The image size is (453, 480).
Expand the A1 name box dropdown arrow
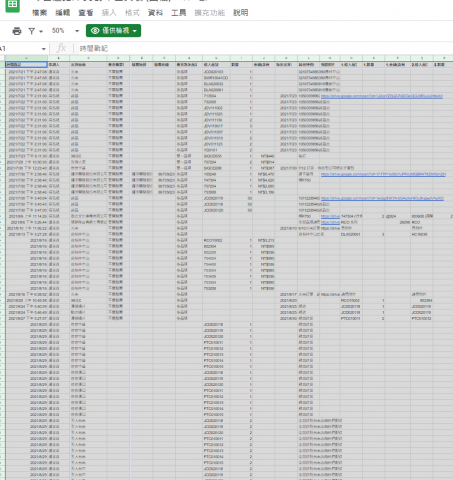pyautogui.click(x=44, y=49)
